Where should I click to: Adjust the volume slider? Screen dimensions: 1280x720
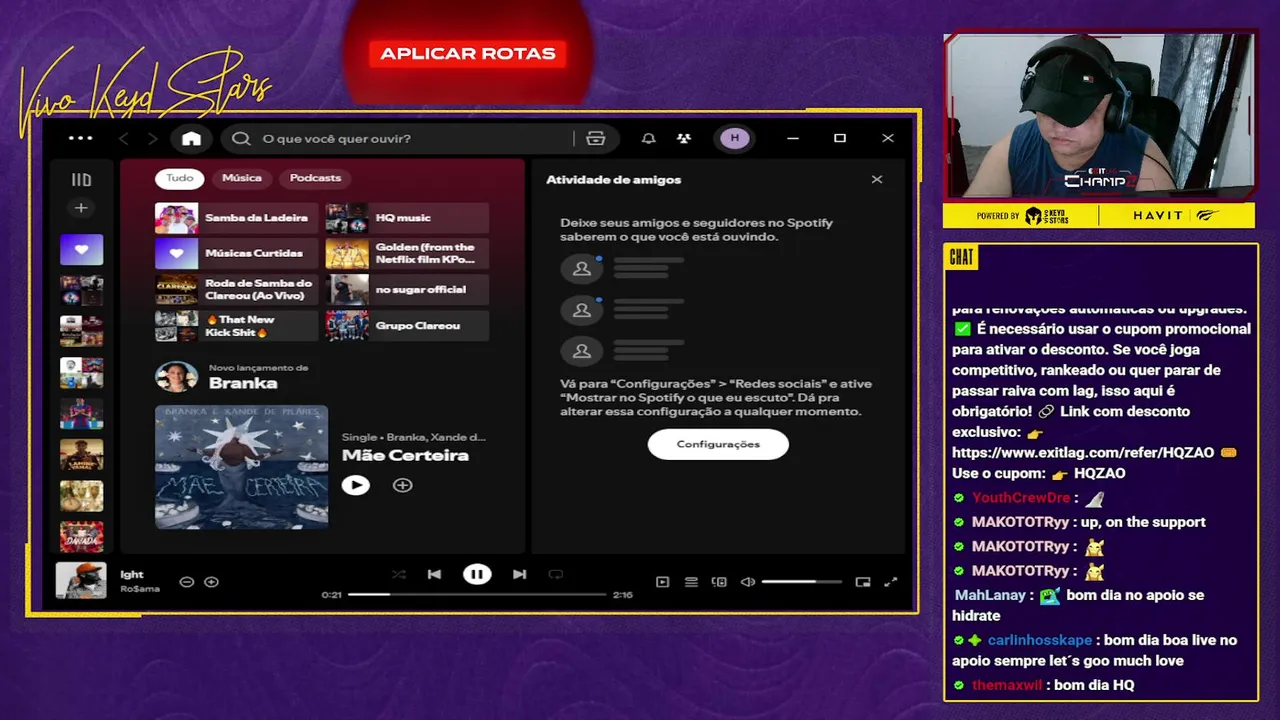[802, 581]
